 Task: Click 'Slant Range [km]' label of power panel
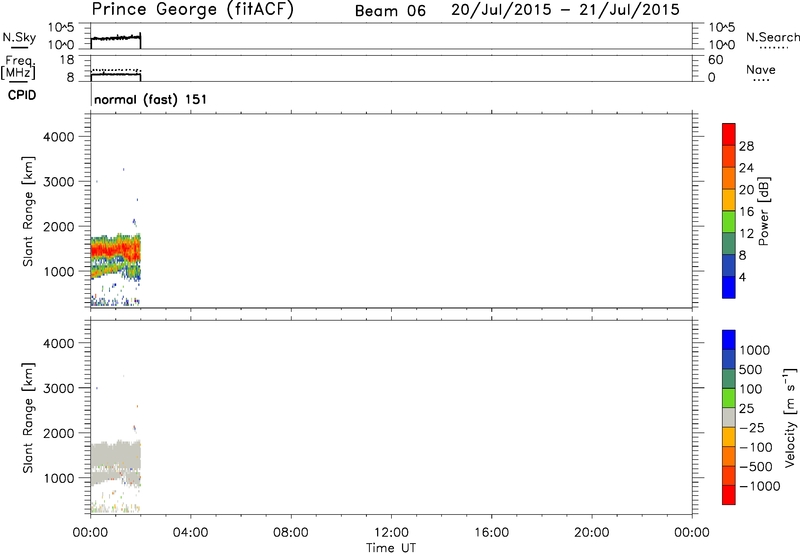click(28, 211)
